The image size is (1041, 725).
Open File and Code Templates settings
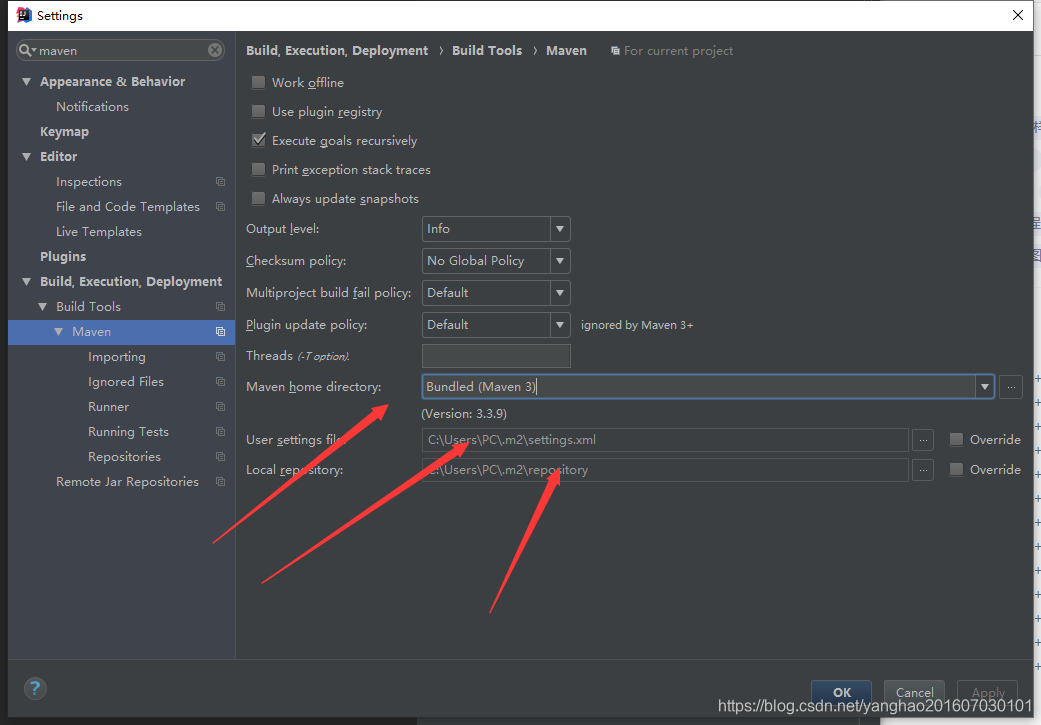[x=127, y=207]
